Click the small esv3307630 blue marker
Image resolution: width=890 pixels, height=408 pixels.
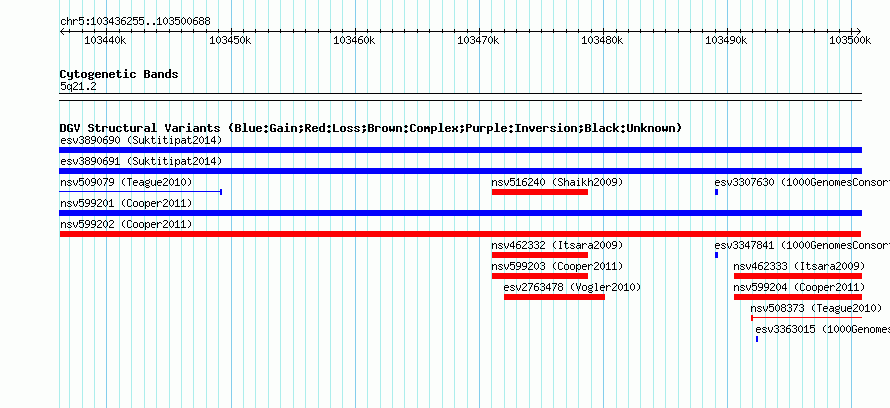point(716,192)
